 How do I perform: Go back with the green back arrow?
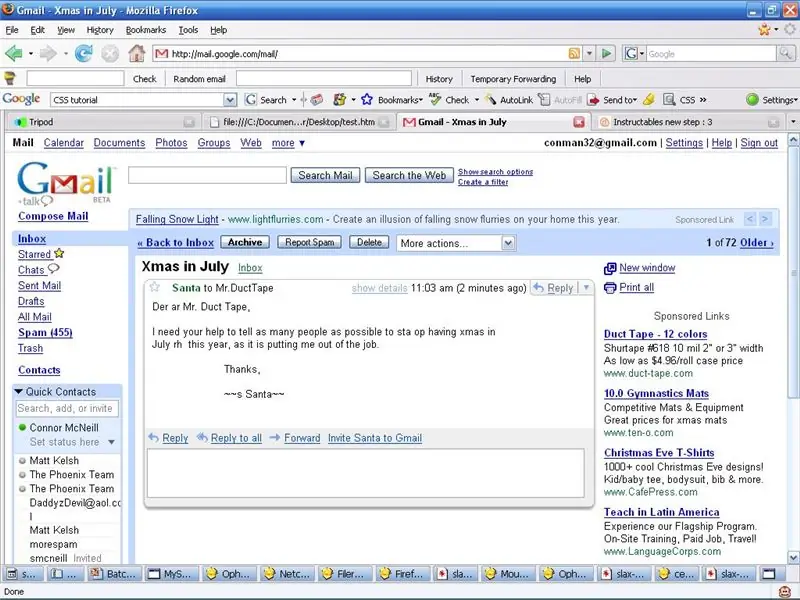(14, 53)
